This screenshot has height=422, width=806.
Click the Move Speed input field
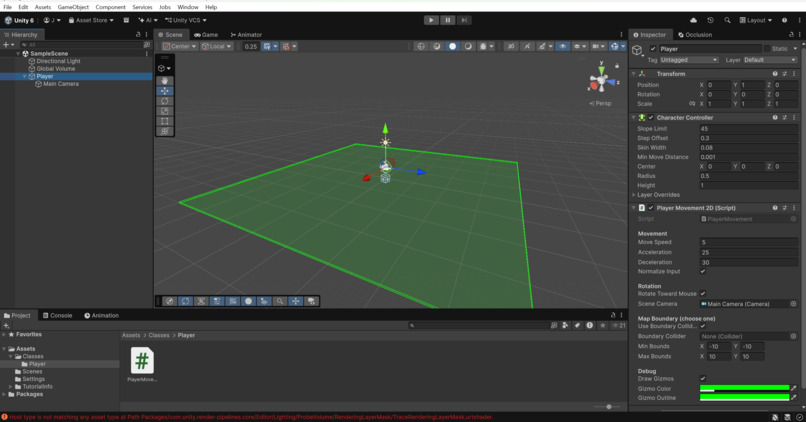pos(748,242)
